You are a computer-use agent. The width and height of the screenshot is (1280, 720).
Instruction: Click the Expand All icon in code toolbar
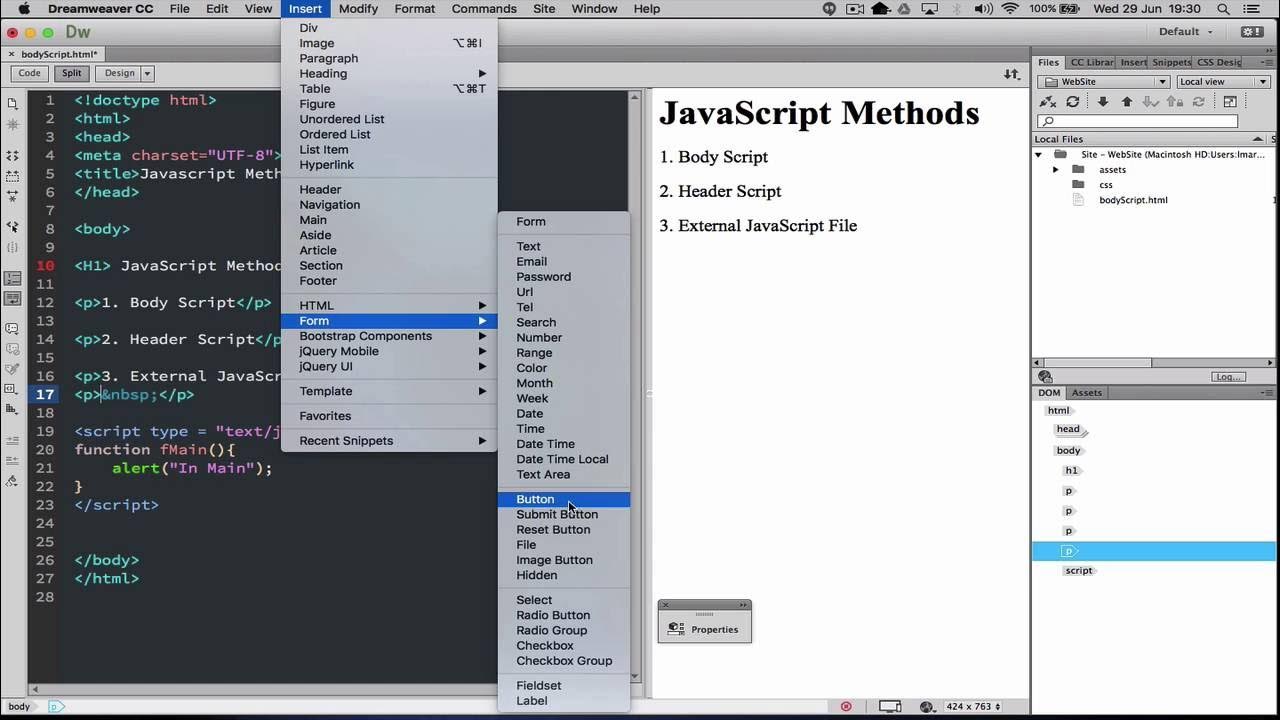12,196
